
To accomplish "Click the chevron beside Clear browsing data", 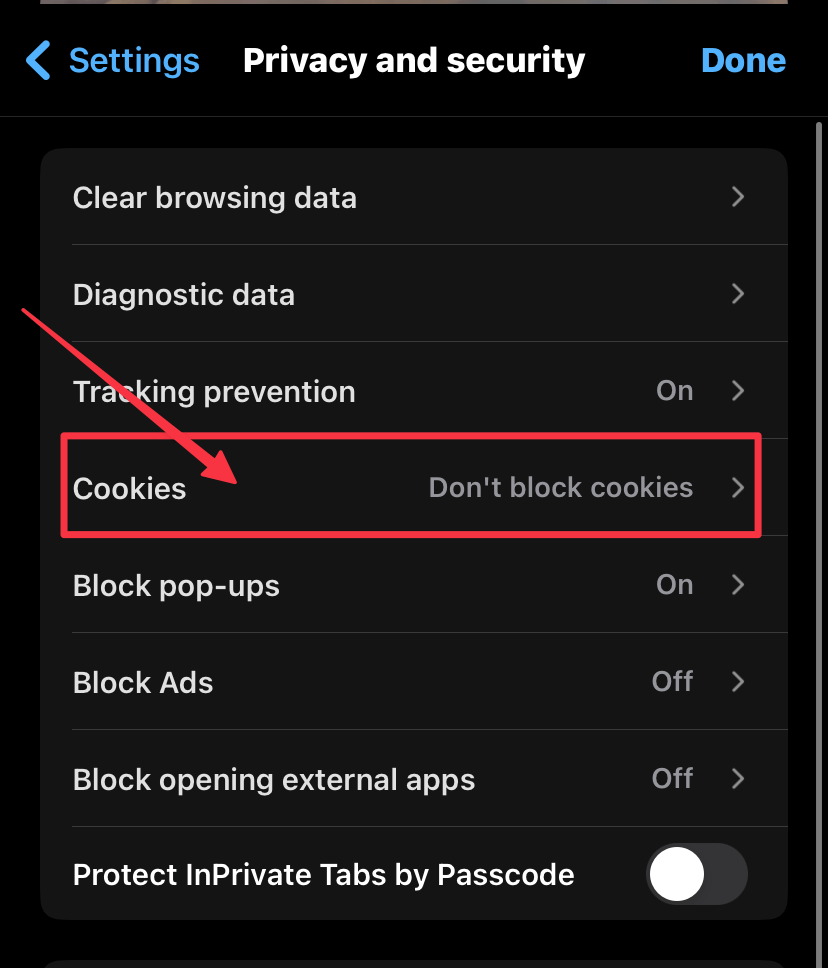I will pyautogui.click(x=738, y=197).
